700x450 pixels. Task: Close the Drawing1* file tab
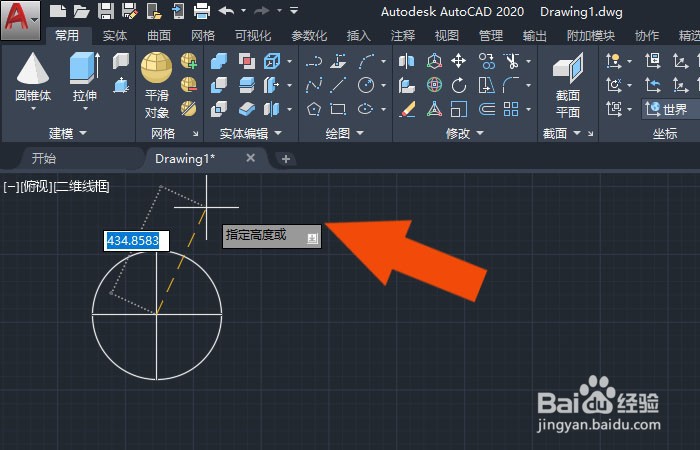(251, 158)
